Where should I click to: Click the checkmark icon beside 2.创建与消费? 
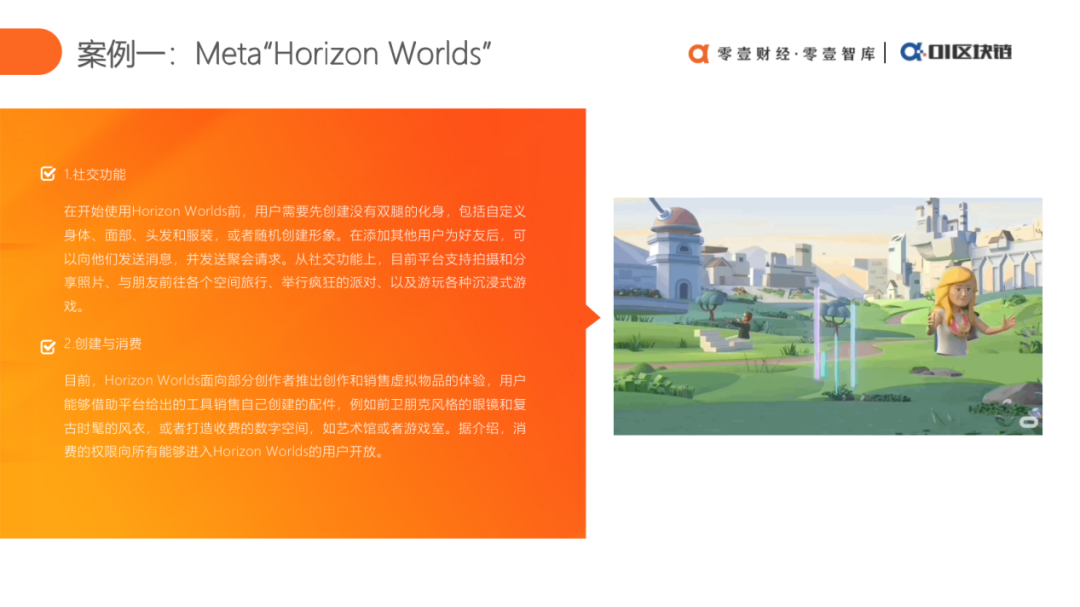[x=48, y=346]
